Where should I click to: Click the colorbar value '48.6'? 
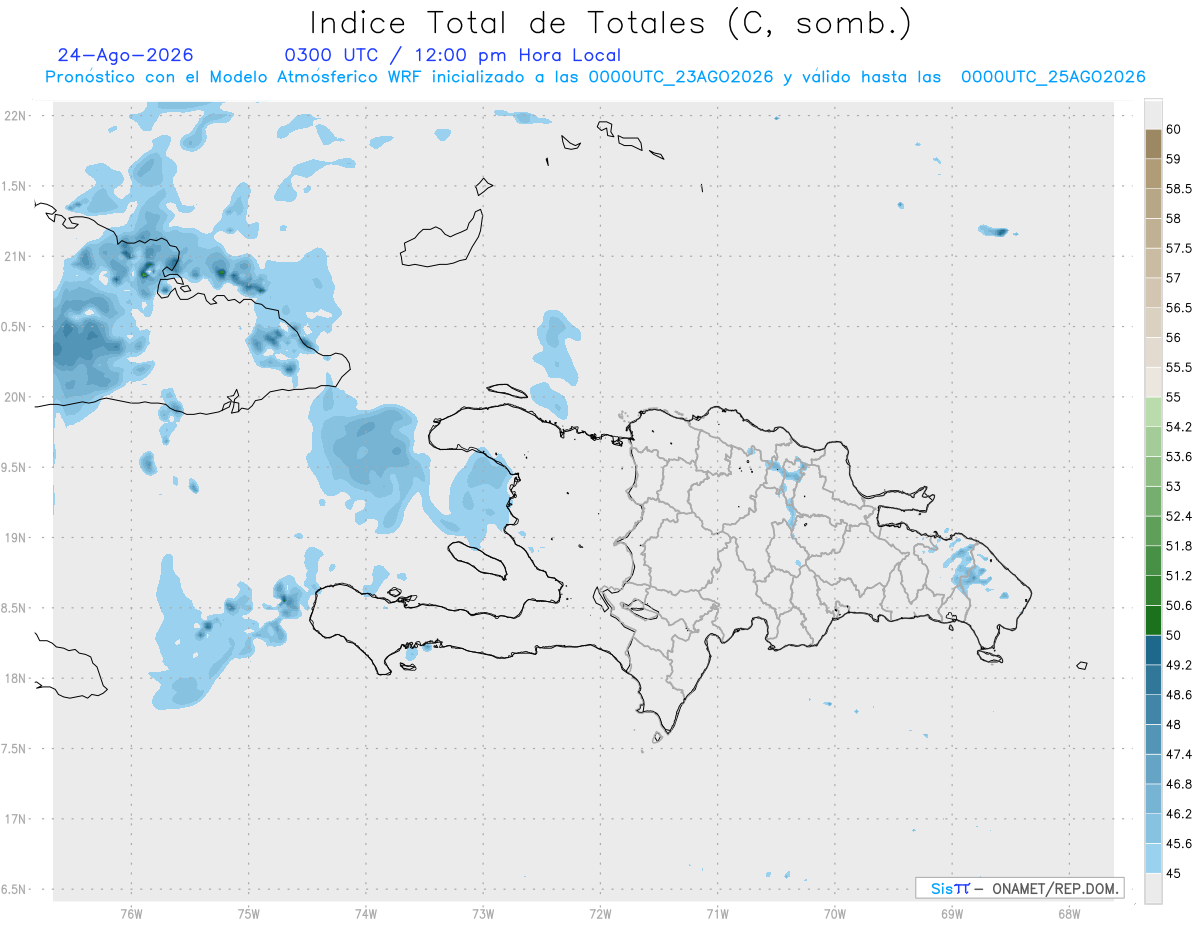coord(1178,695)
